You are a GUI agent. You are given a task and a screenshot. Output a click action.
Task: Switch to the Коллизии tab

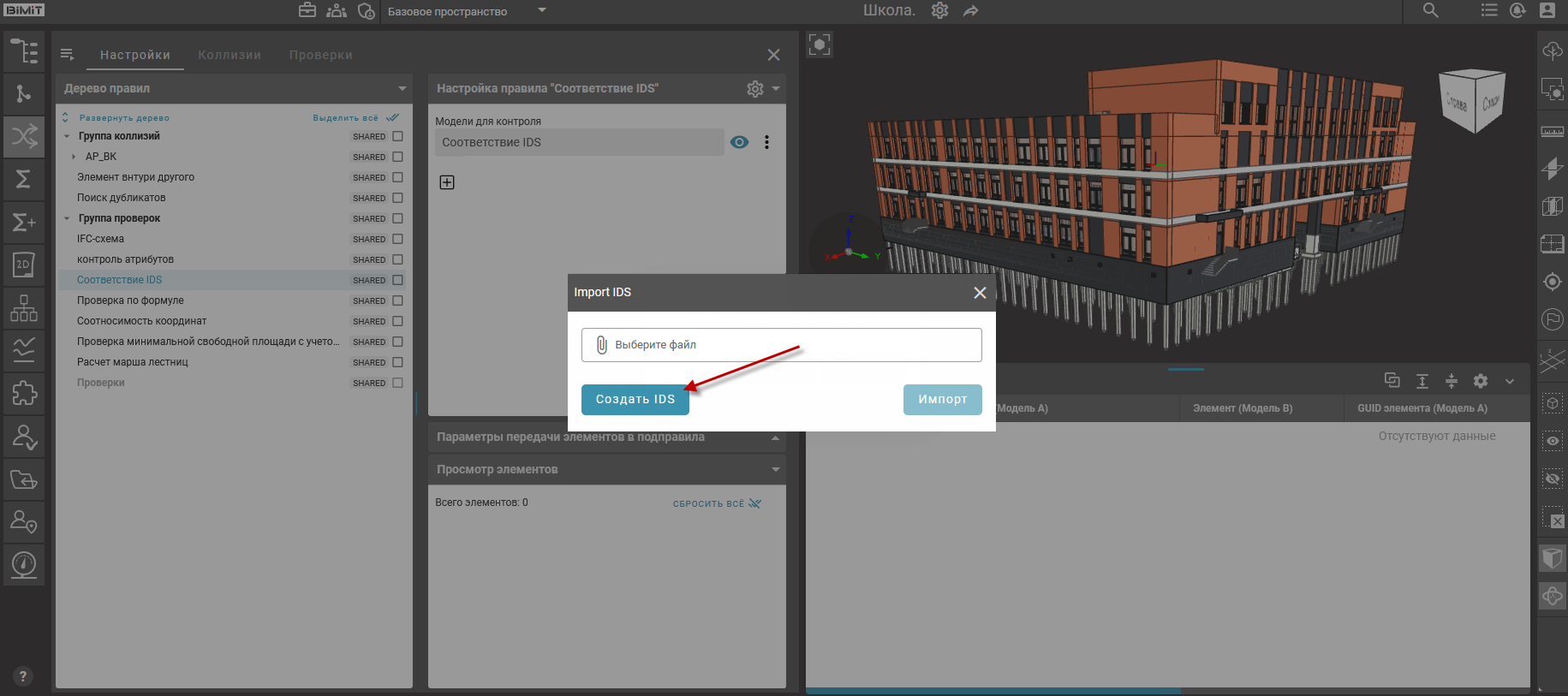(230, 55)
